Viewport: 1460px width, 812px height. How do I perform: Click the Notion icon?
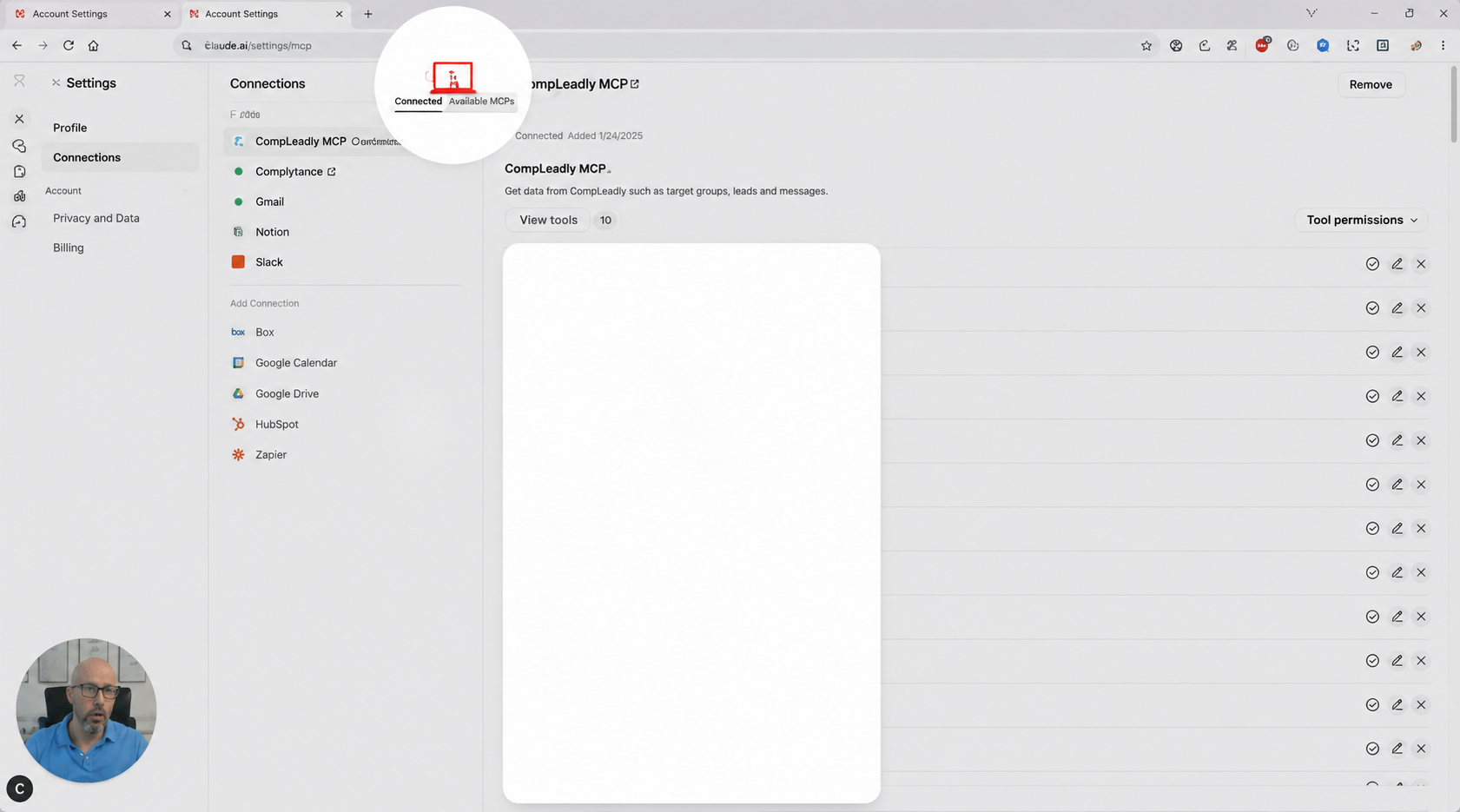pyautogui.click(x=238, y=232)
